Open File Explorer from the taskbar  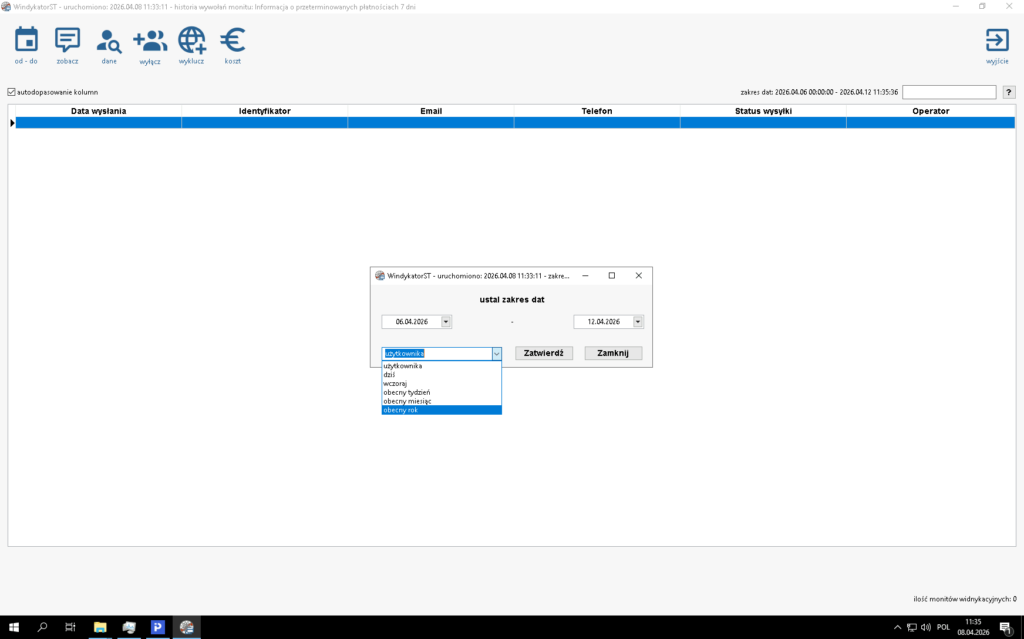pos(100,627)
